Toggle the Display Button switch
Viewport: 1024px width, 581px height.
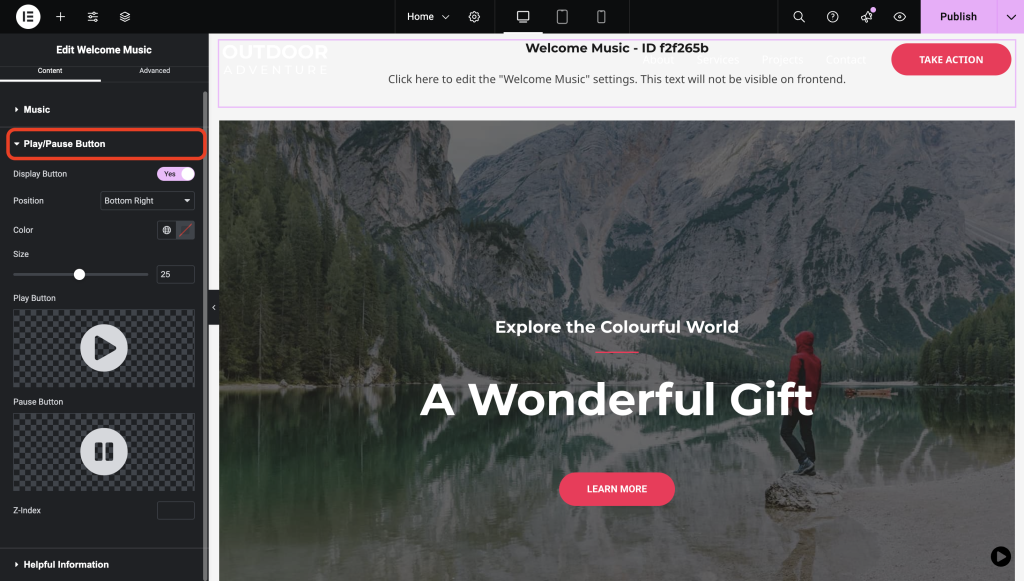176,174
